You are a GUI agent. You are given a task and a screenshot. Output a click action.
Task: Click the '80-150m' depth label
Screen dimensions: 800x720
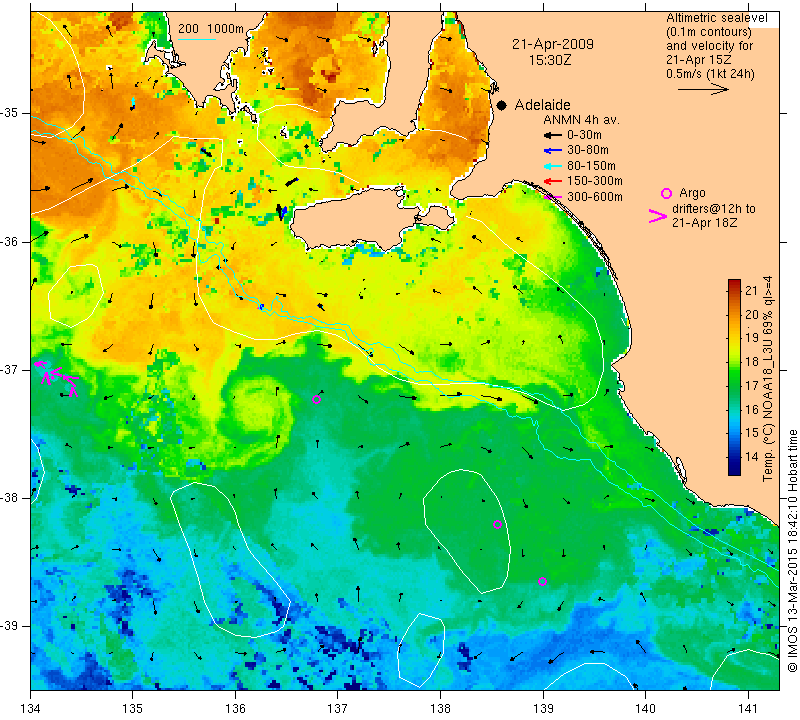pyautogui.click(x=591, y=166)
